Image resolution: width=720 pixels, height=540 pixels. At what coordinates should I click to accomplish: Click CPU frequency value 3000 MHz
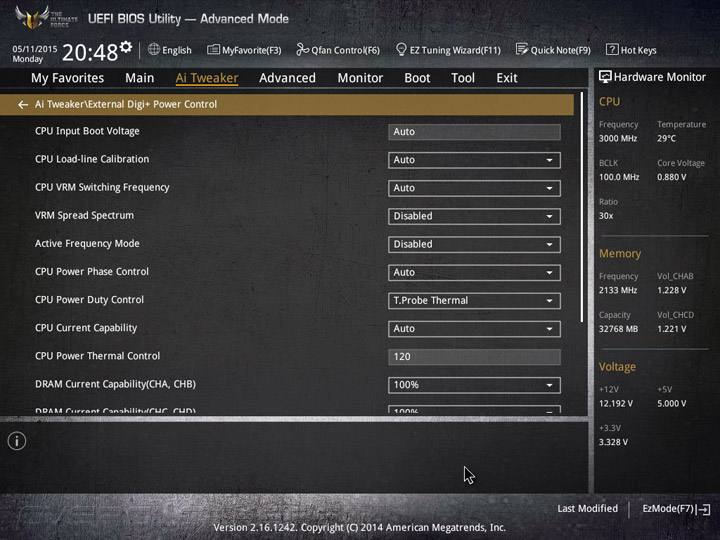click(x=618, y=138)
